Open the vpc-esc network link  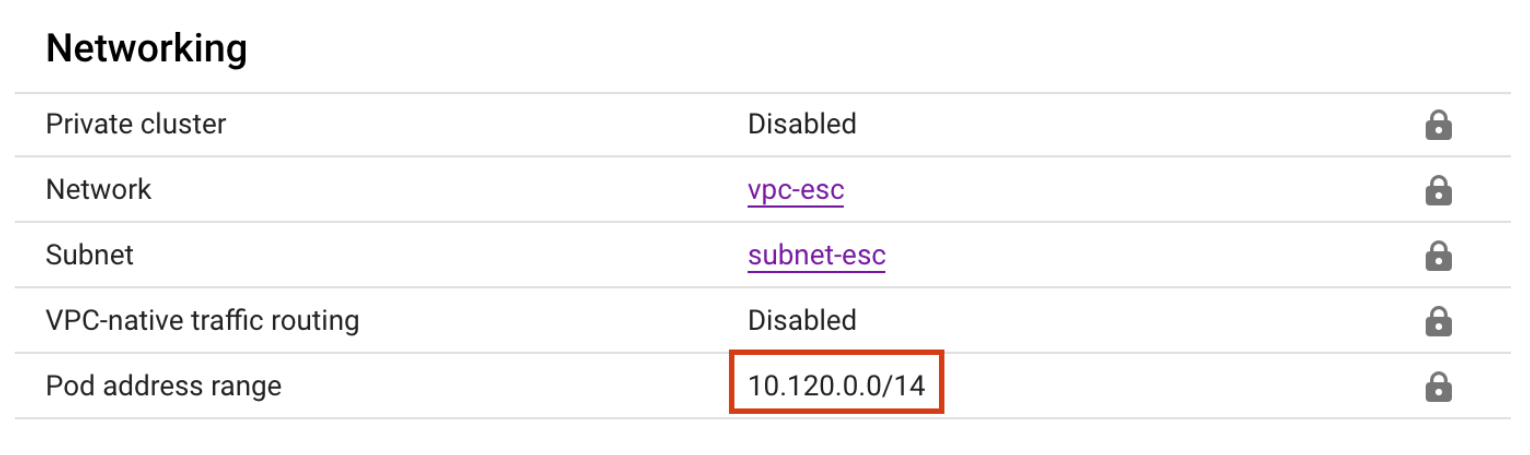click(x=795, y=190)
